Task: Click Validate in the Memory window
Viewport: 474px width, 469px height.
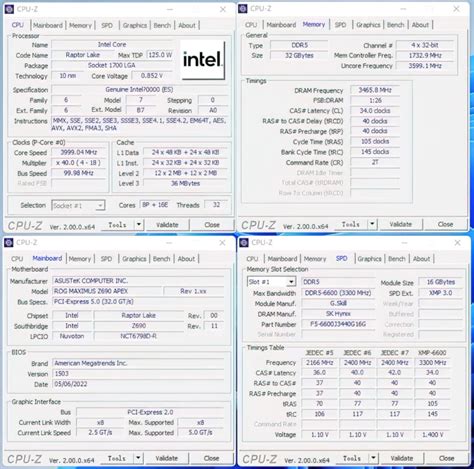Action: pyautogui.click(x=401, y=224)
